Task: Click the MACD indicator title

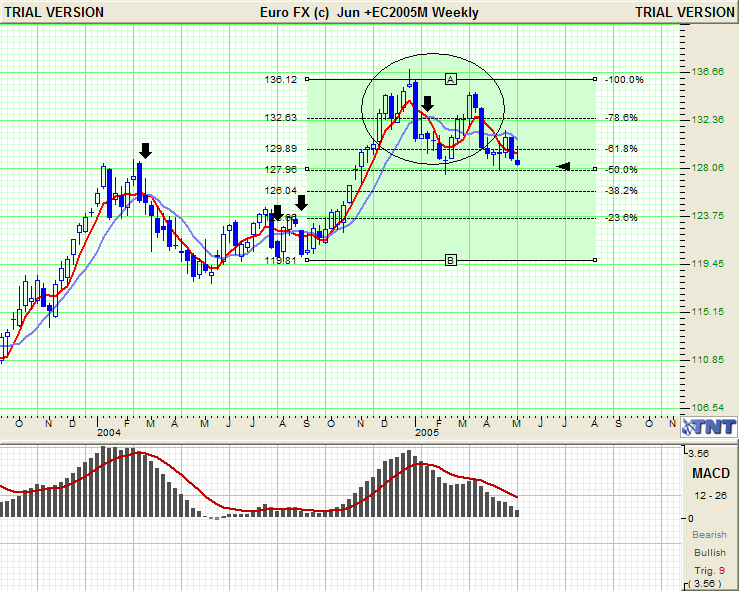Action: [711, 473]
